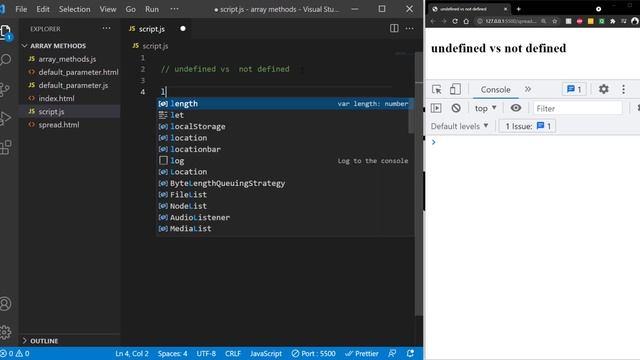This screenshot has height=360, width=640.
Task: Open the top JavaScript context dropdown
Action: [485, 108]
